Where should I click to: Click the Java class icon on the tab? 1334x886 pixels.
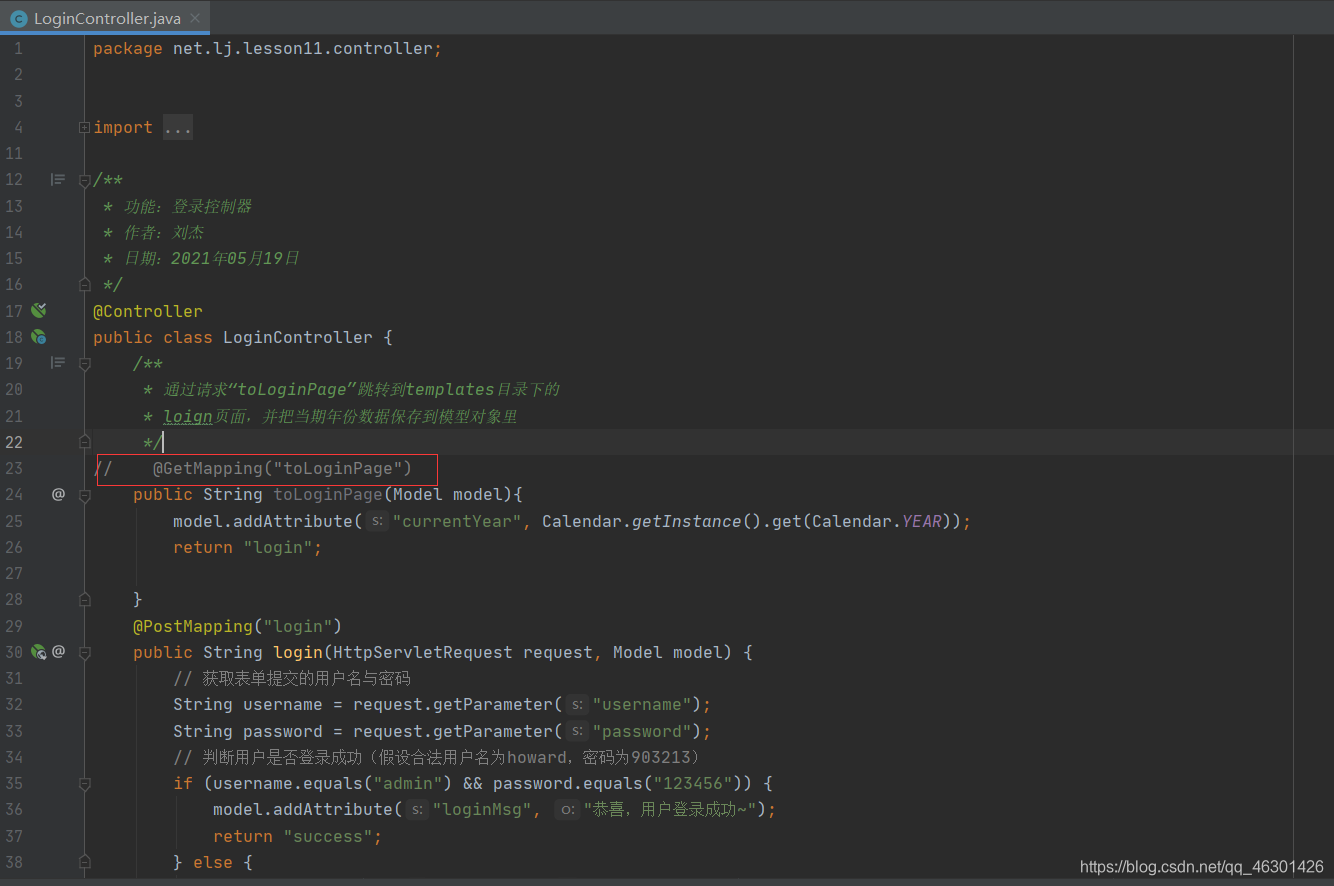(x=19, y=18)
